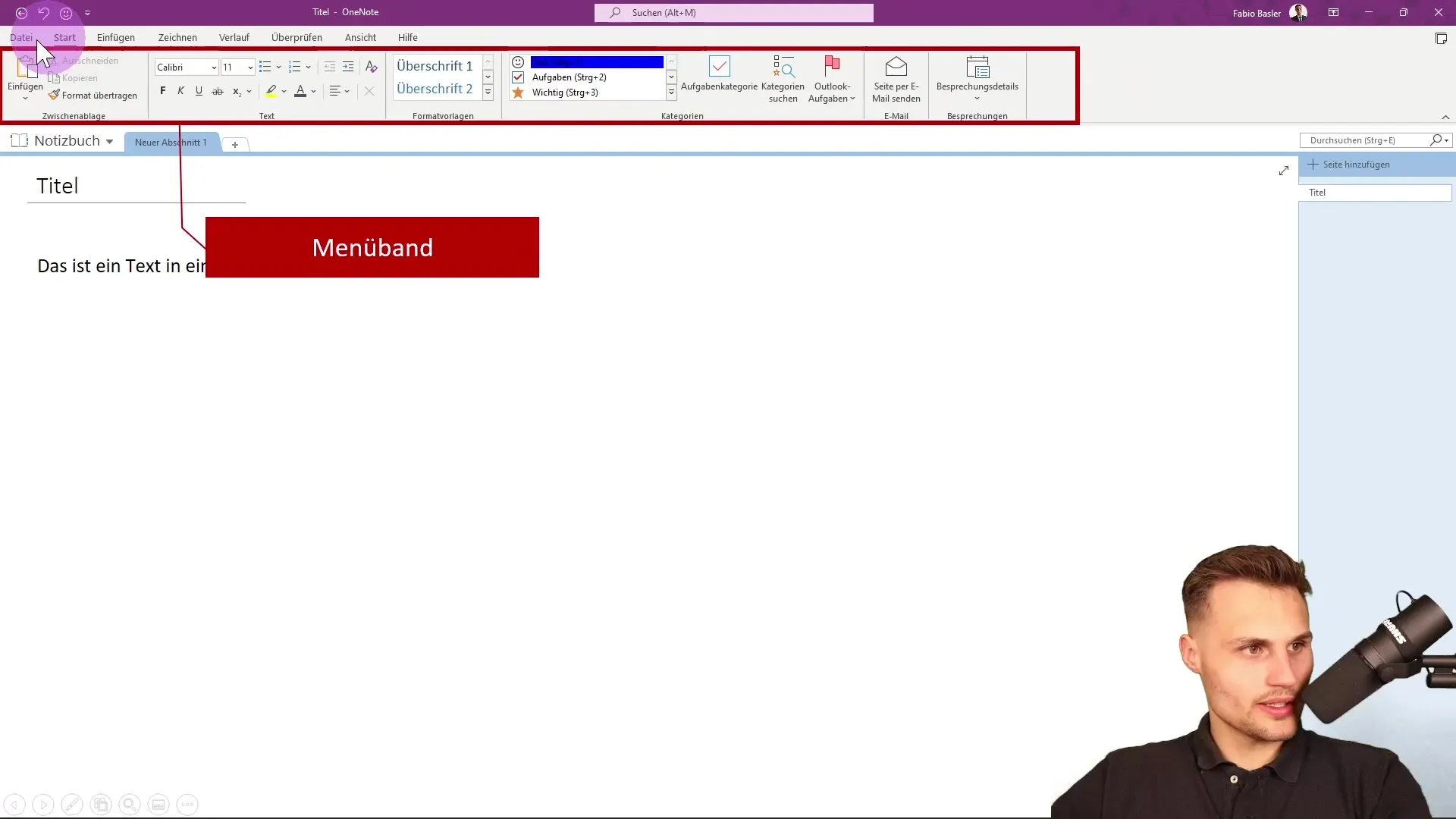Click the Aufgabenkategorie checkmark button

719,74
